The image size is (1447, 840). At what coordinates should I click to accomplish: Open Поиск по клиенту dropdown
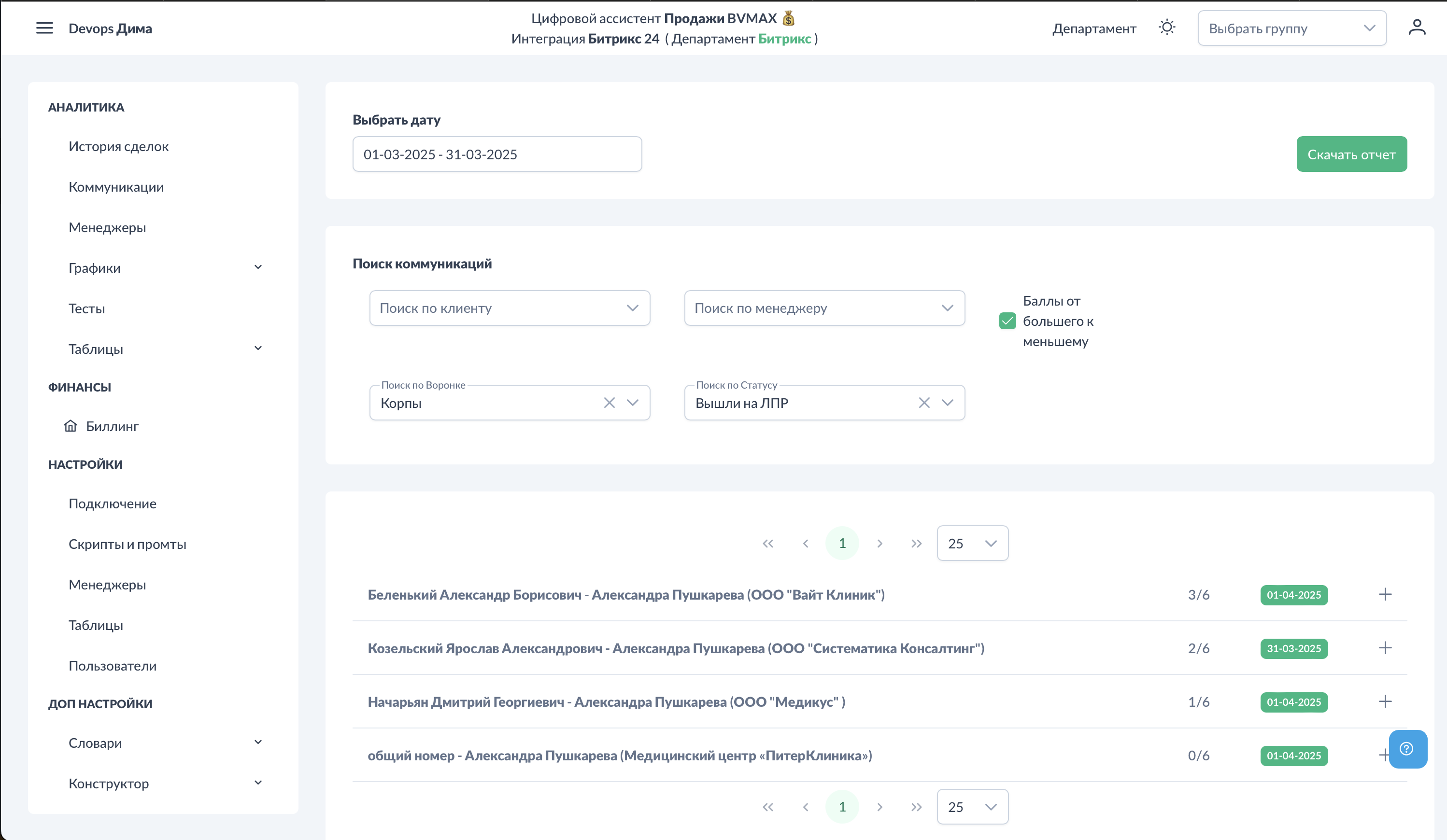[510, 308]
